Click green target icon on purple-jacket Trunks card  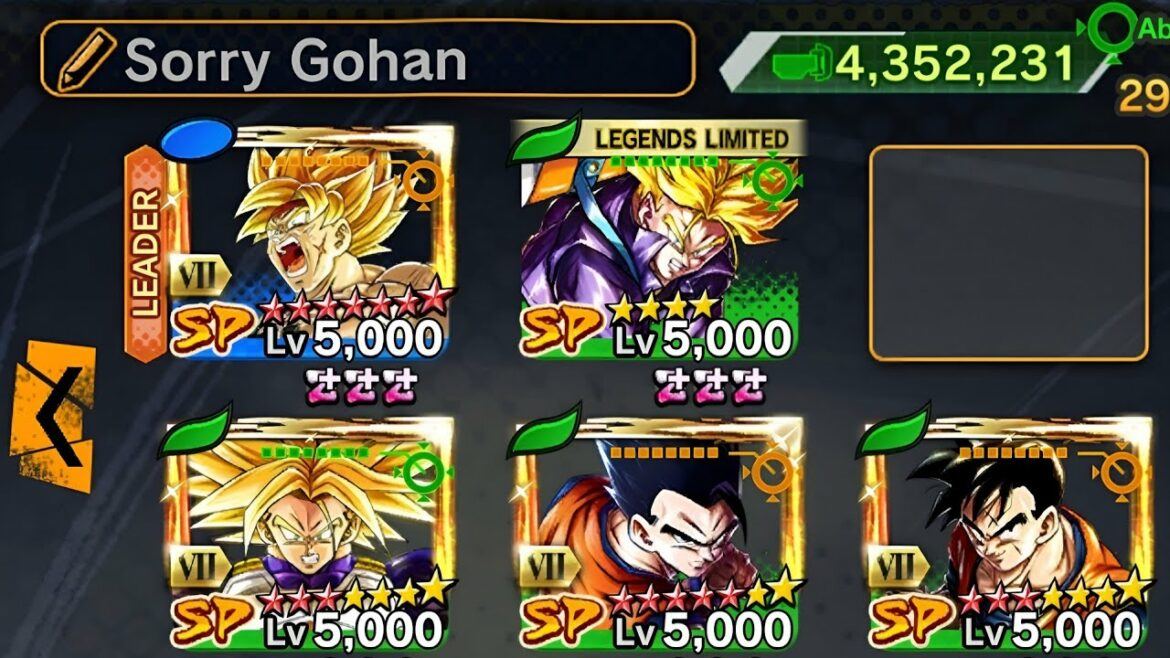772,180
